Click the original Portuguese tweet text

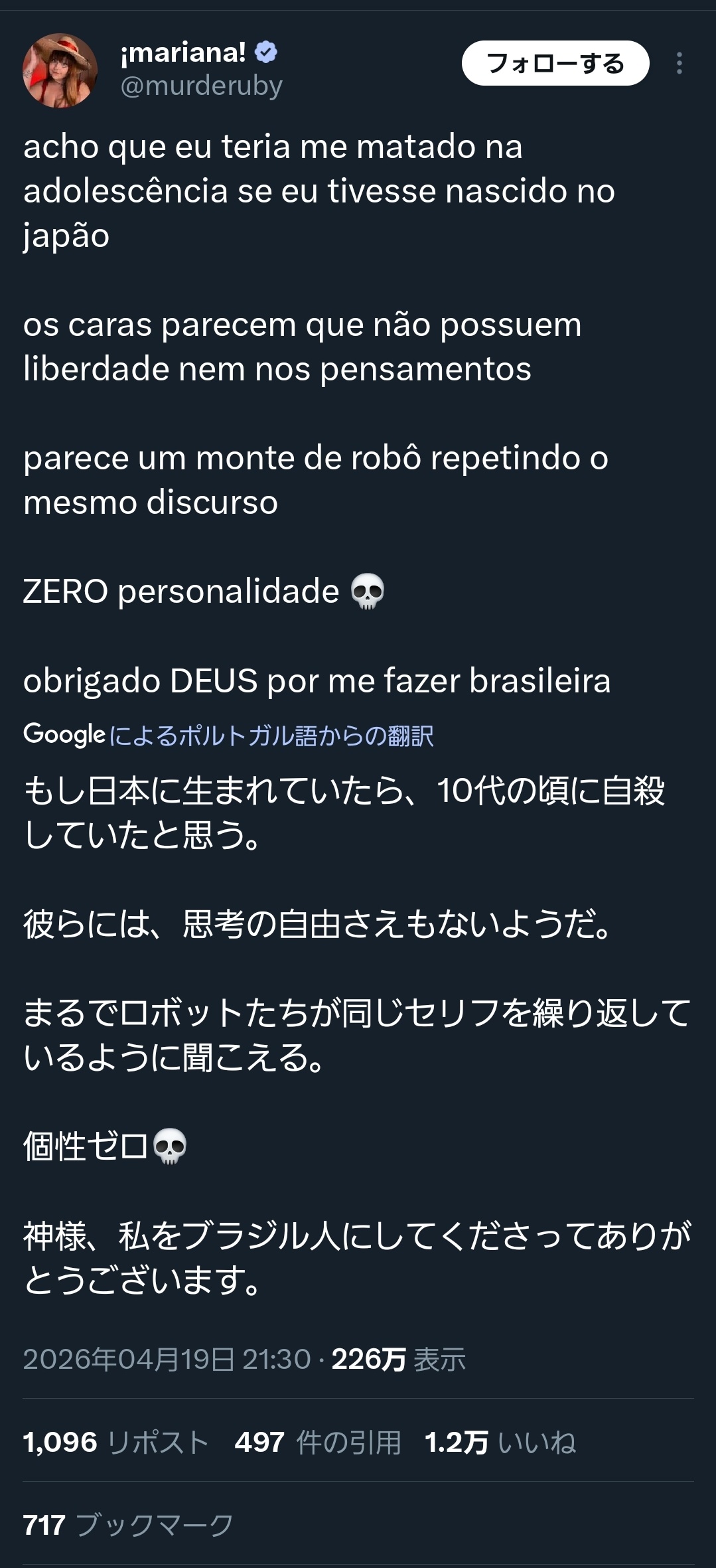(319, 324)
